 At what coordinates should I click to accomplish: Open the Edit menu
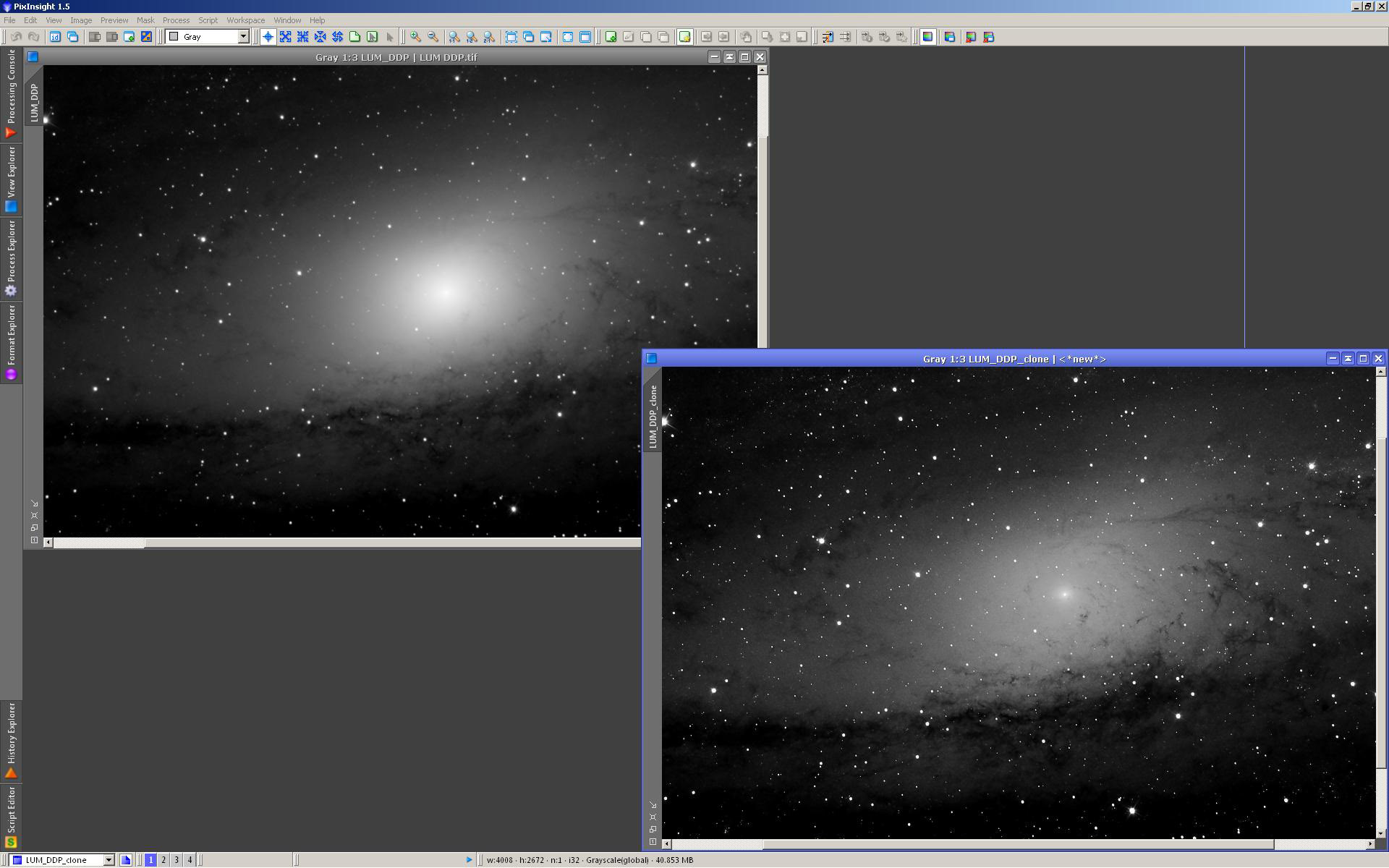(30, 20)
